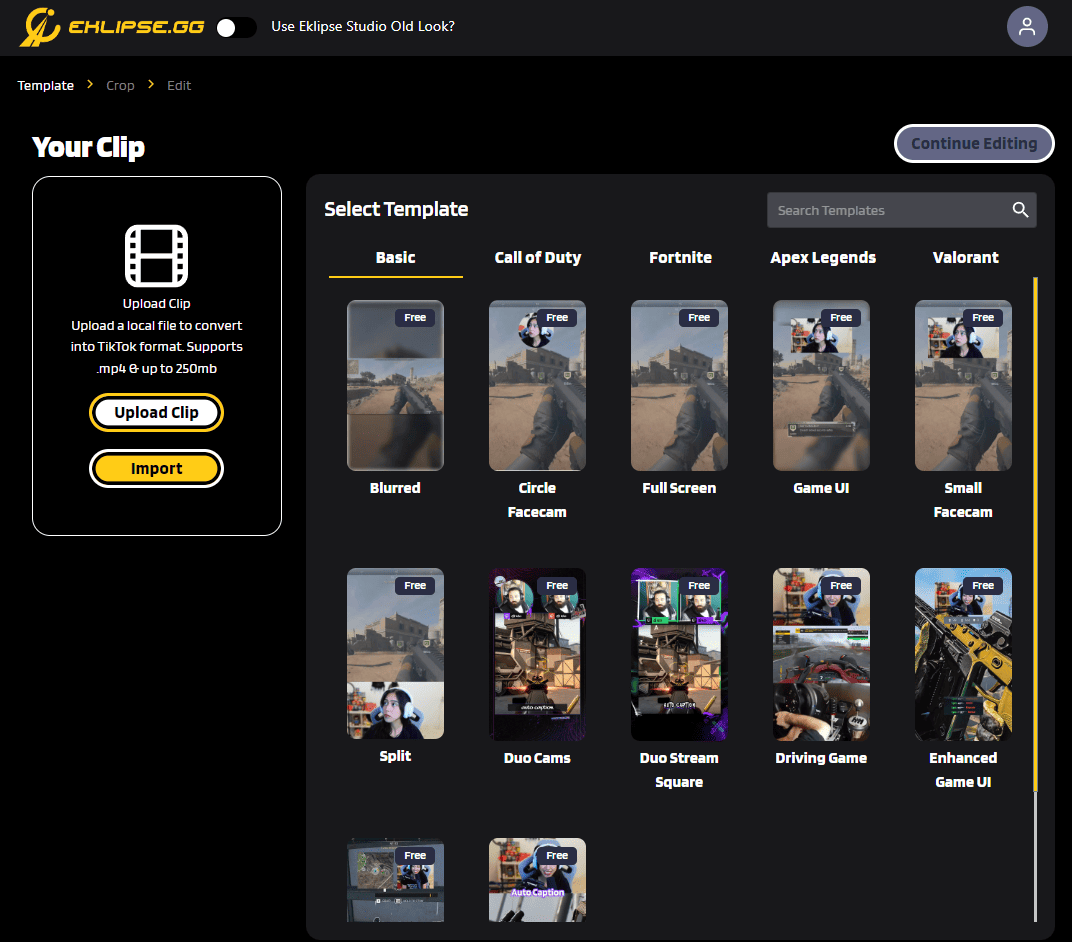This screenshot has width=1072, height=942.
Task: Go to the Edit breadcrumb step
Action: [x=179, y=85]
